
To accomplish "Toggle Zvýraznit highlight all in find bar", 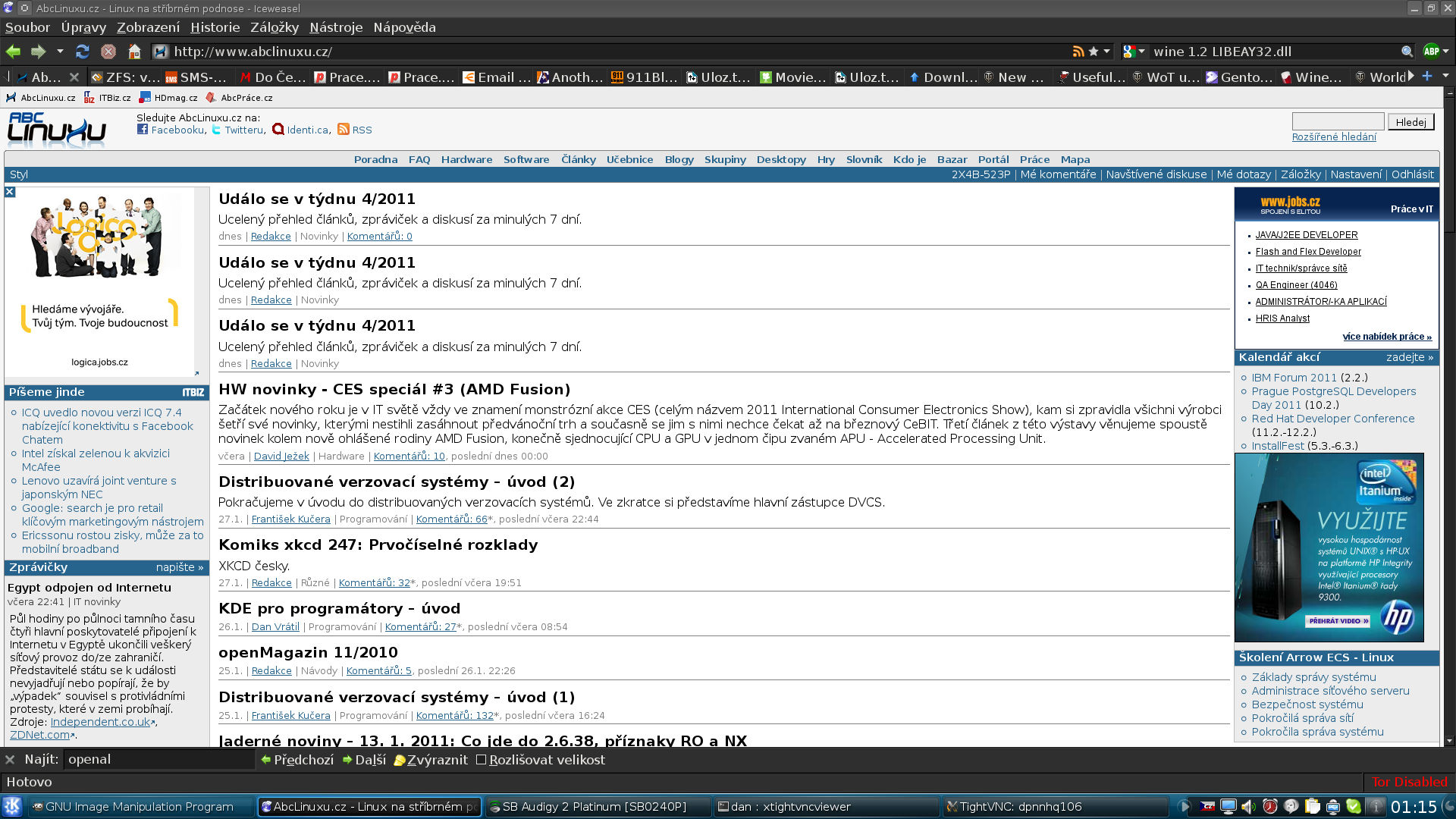I will (x=430, y=760).
